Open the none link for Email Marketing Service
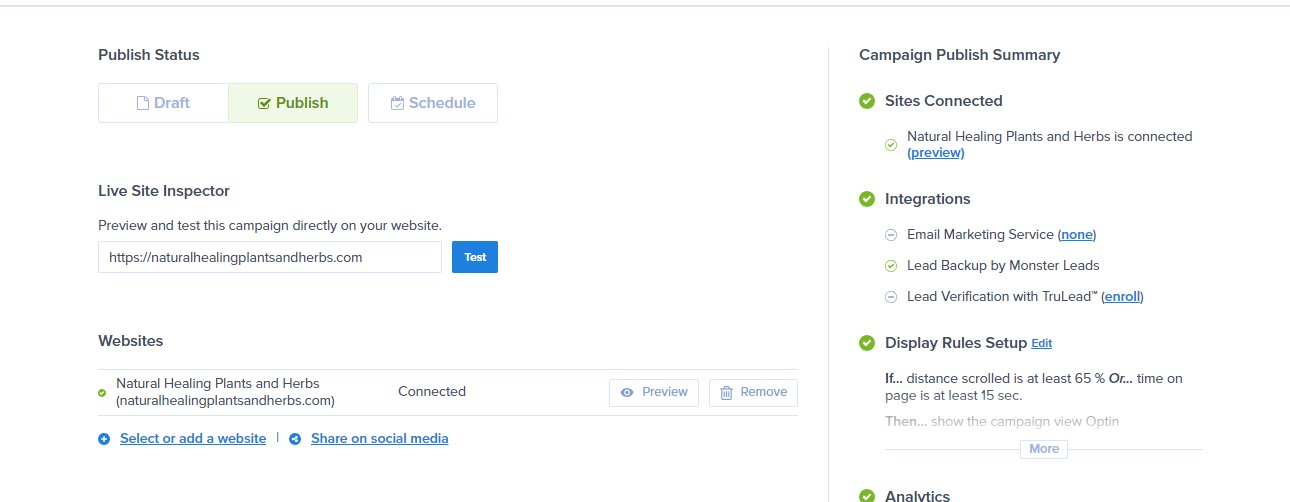Image resolution: width=1290 pixels, height=502 pixels. point(1077,235)
